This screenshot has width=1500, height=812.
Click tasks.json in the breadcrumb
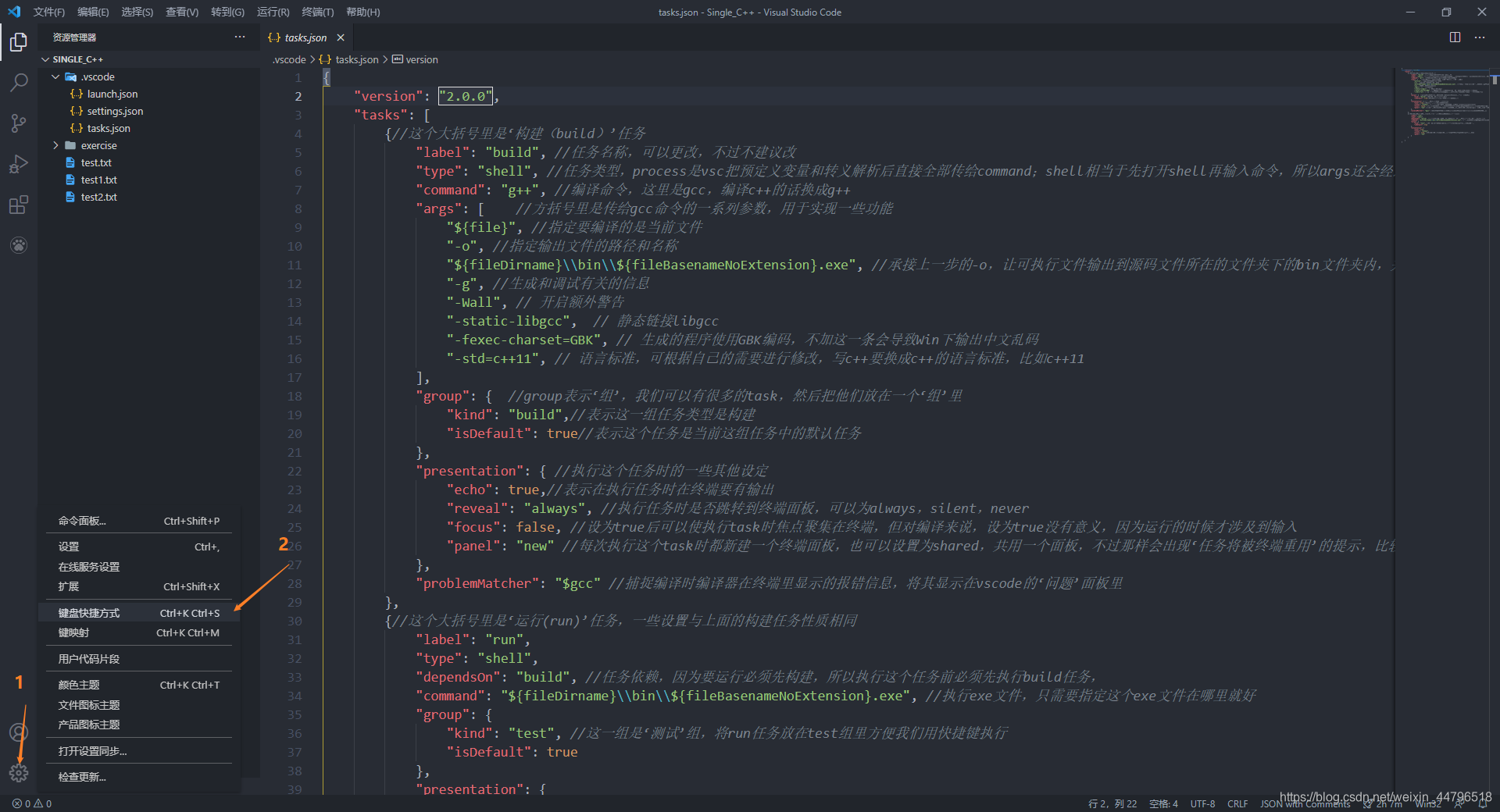coord(349,59)
